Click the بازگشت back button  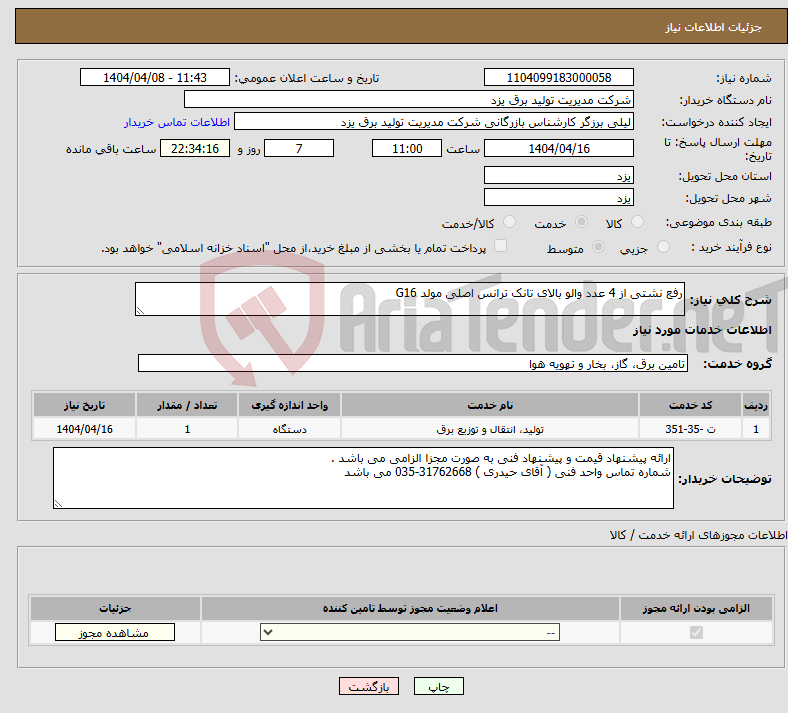tap(369, 686)
